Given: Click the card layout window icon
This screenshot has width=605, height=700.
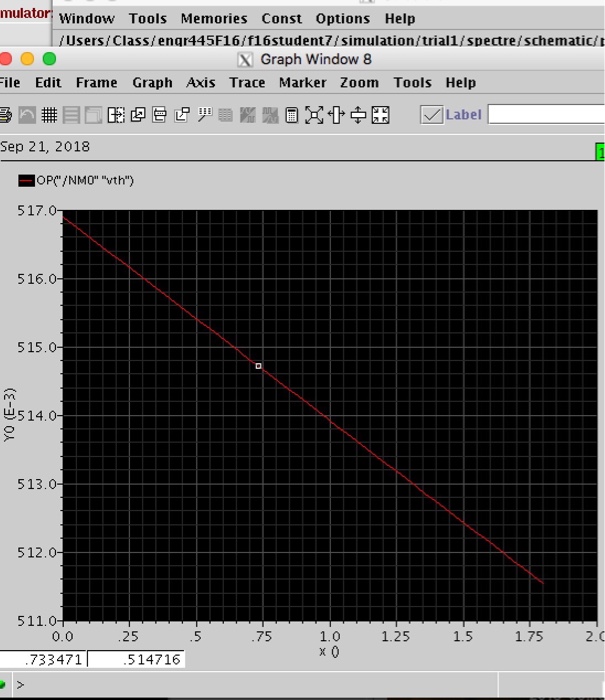Looking at the screenshot, I should [159, 115].
